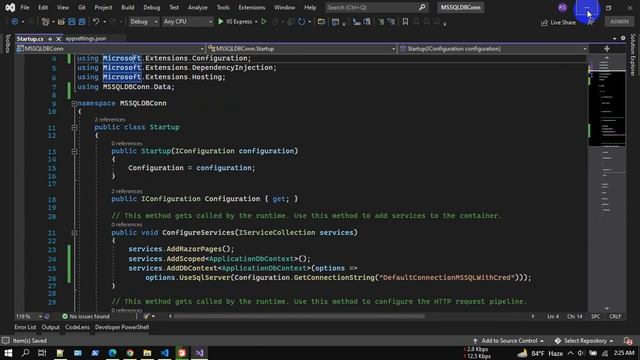This screenshot has width=640, height=360.
Task: Close the Startup.cs tab
Action: click(x=58, y=39)
